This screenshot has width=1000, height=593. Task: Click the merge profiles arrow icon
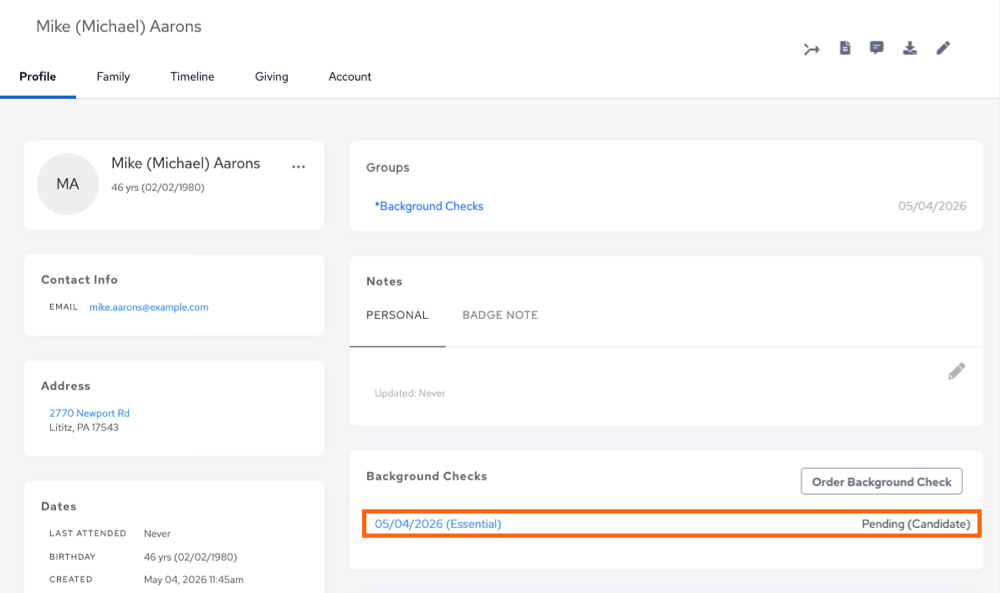point(811,49)
